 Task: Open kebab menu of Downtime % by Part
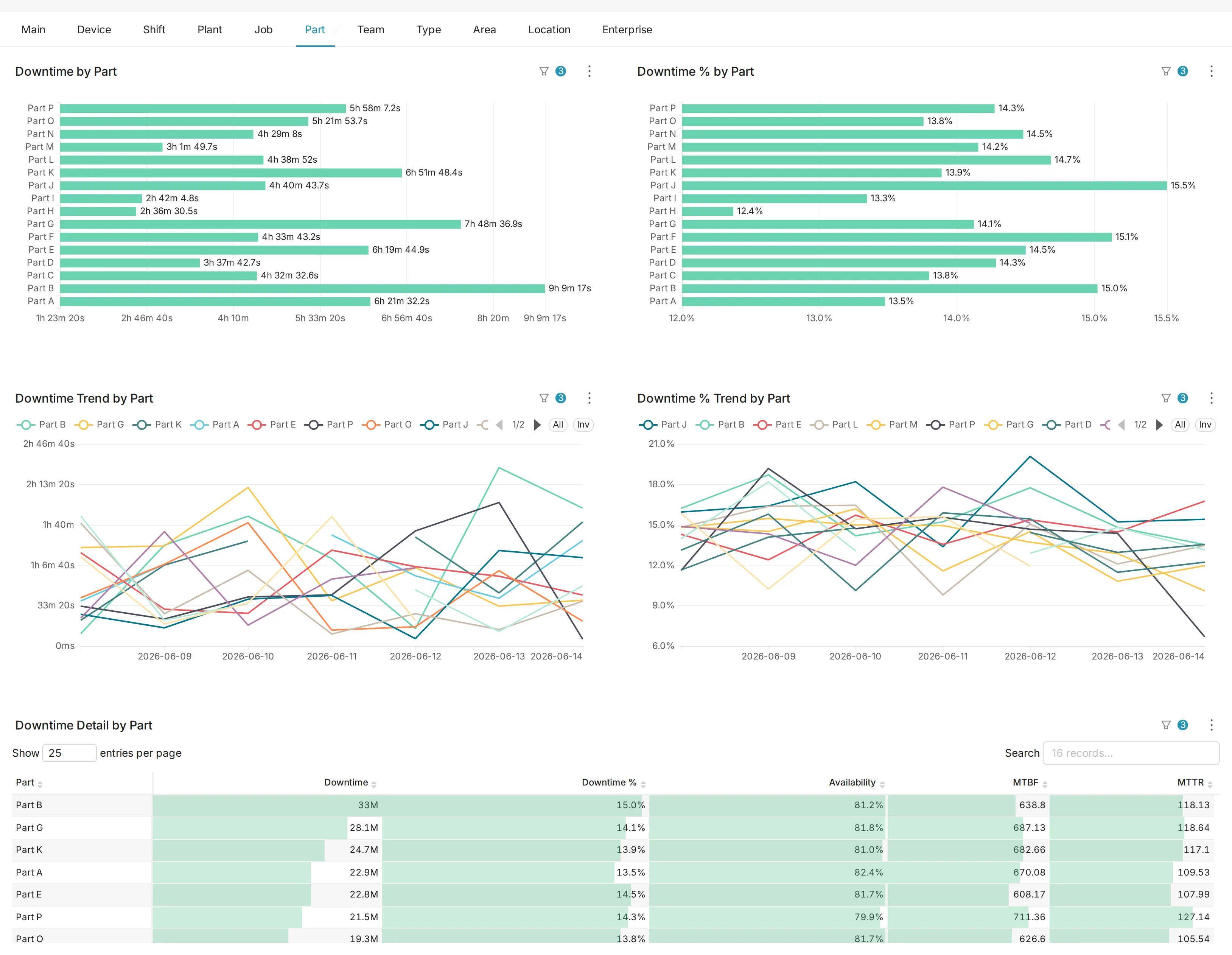tap(1211, 71)
